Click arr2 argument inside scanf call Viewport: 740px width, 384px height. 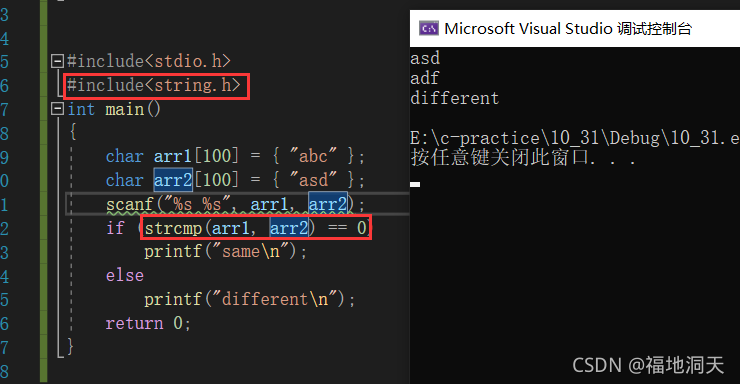tap(328, 204)
